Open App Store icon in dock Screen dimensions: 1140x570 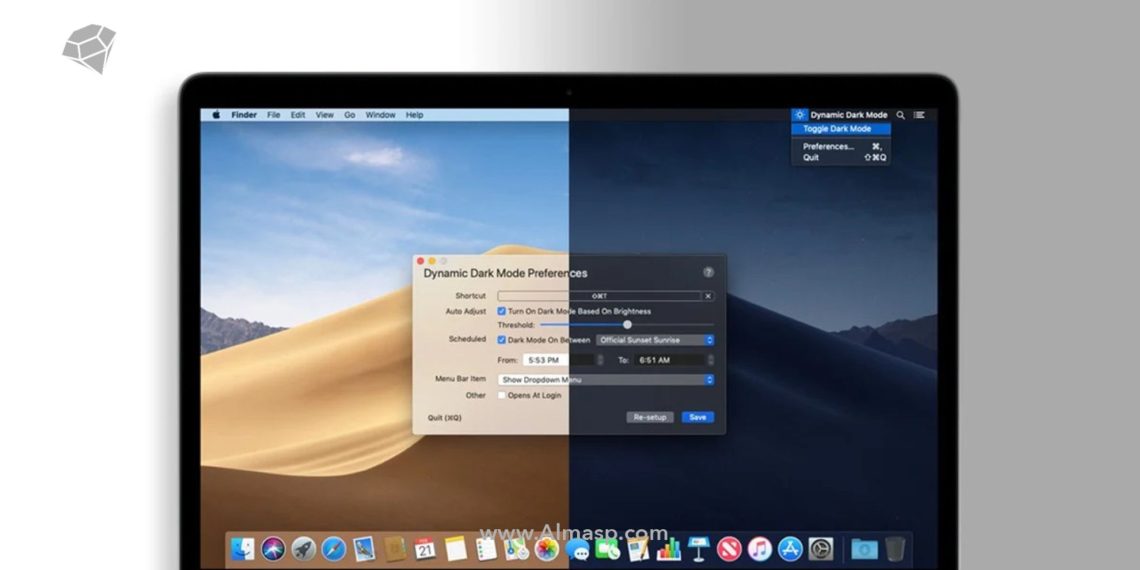tap(790, 549)
